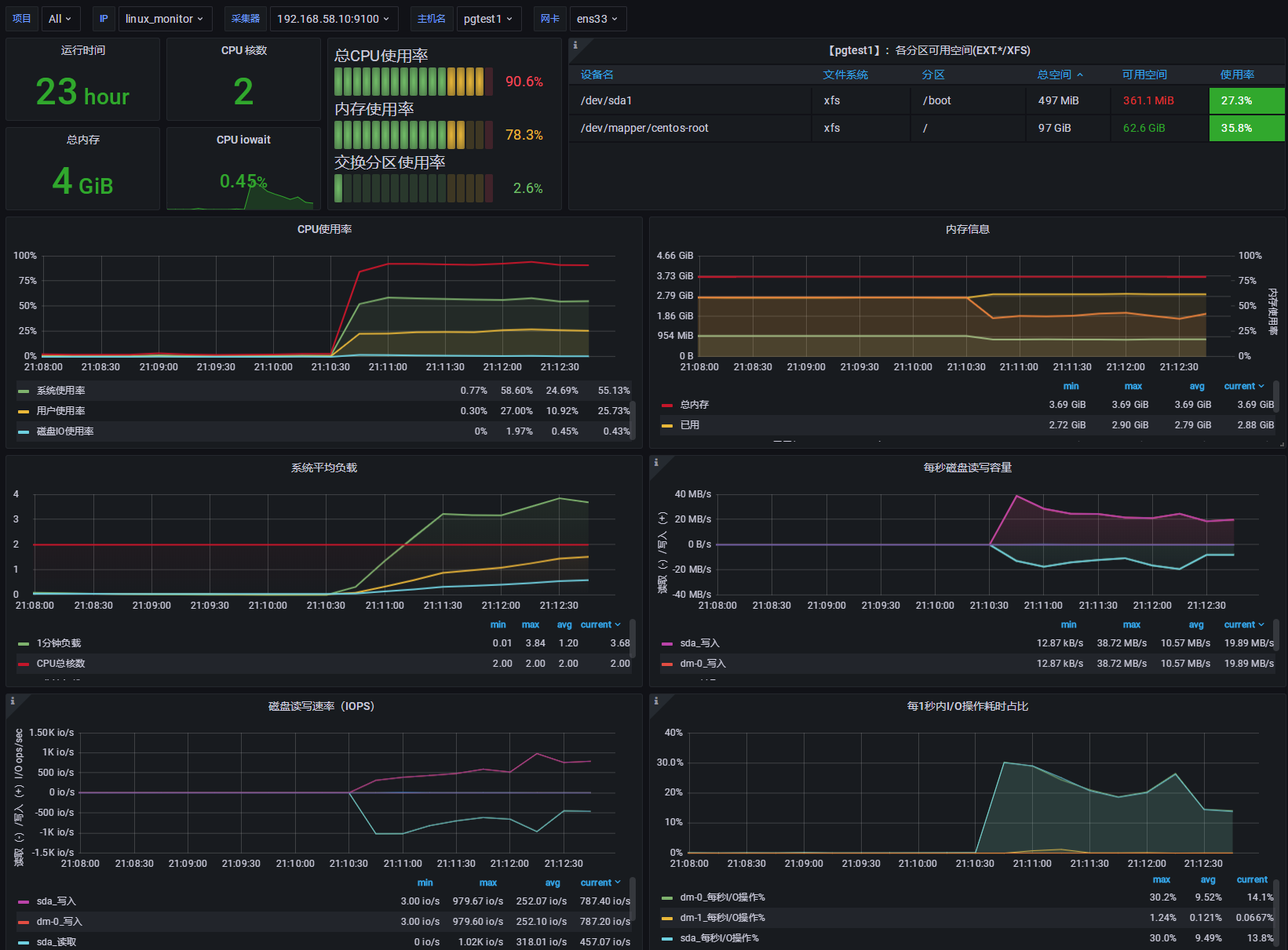Hide 用户使用率 series via its legend entry
Viewport: 1288px width, 950px height.
tap(60, 410)
